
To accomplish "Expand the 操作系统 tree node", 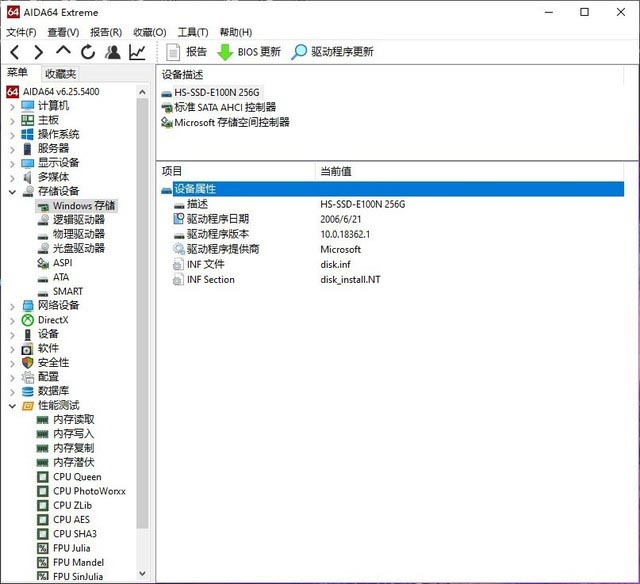I will coord(12,135).
